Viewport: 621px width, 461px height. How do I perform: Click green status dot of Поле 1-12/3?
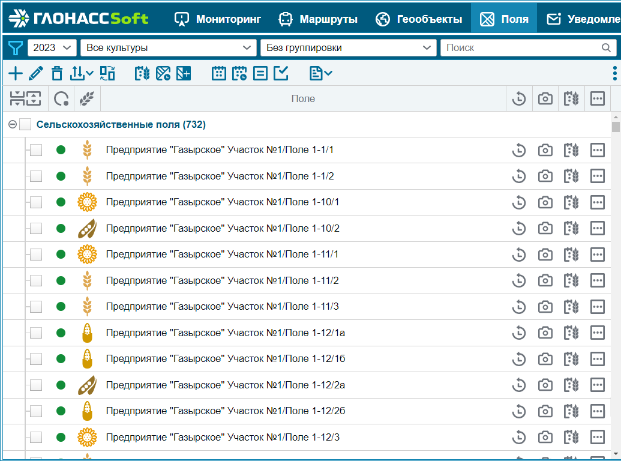pyautogui.click(x=61, y=437)
